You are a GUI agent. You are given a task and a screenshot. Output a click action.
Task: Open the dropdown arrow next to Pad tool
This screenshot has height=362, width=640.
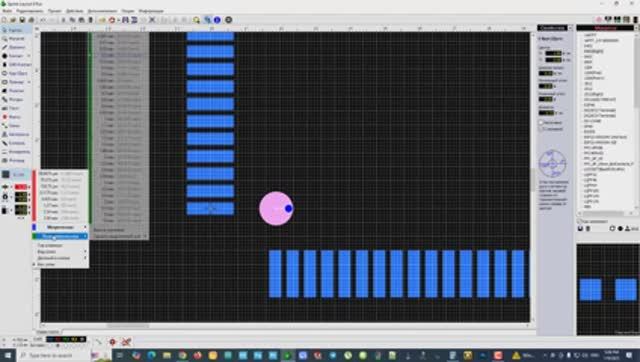click(x=29, y=56)
